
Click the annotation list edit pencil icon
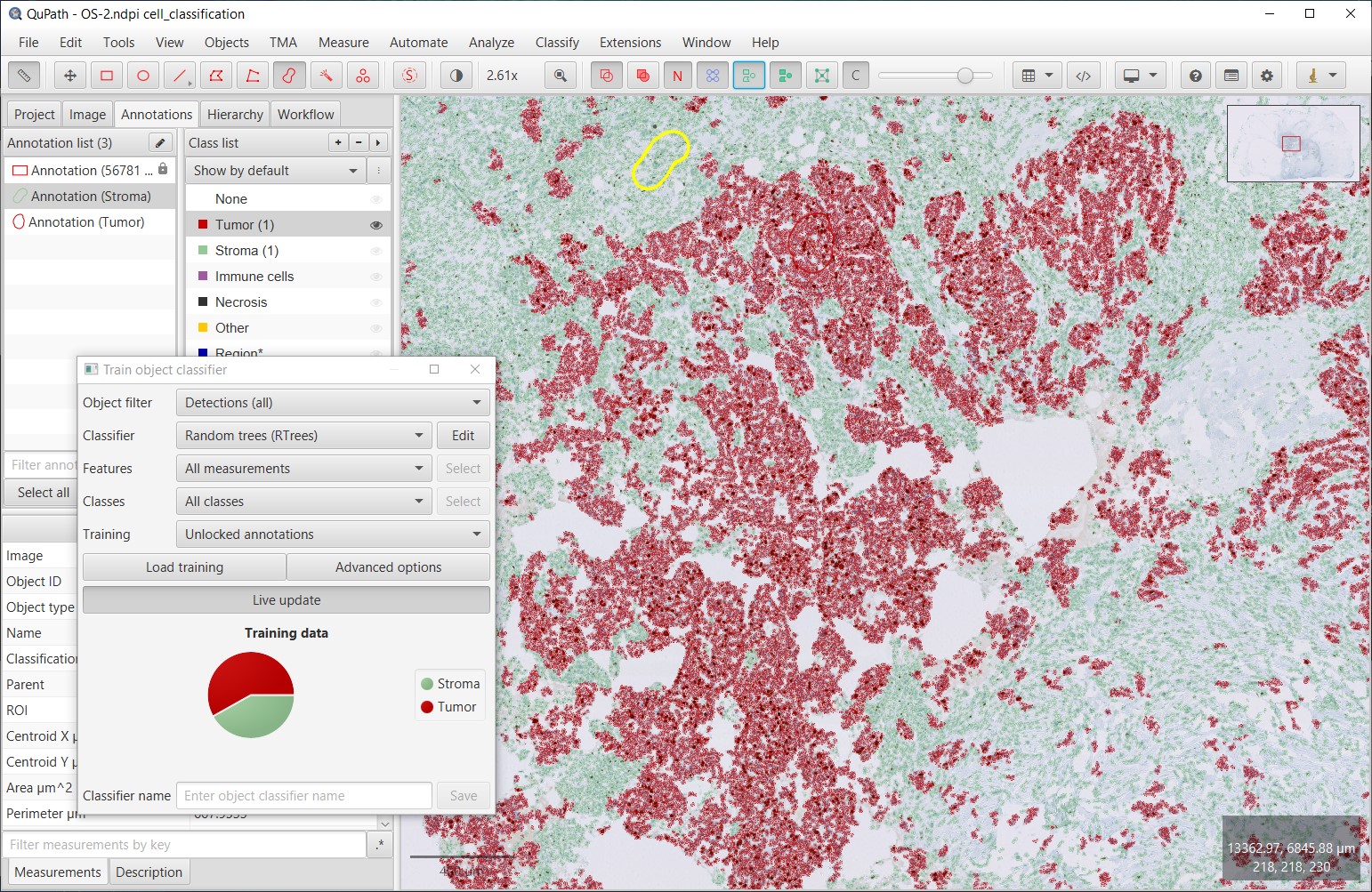(x=160, y=142)
